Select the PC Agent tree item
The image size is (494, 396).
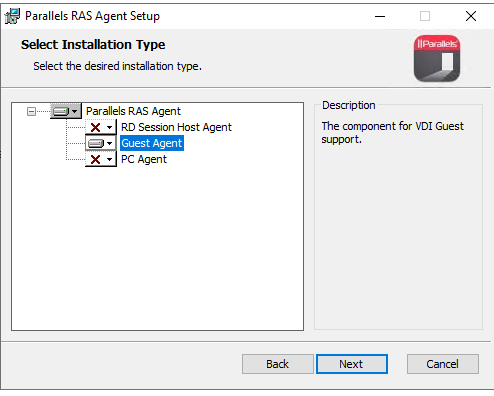coord(144,159)
